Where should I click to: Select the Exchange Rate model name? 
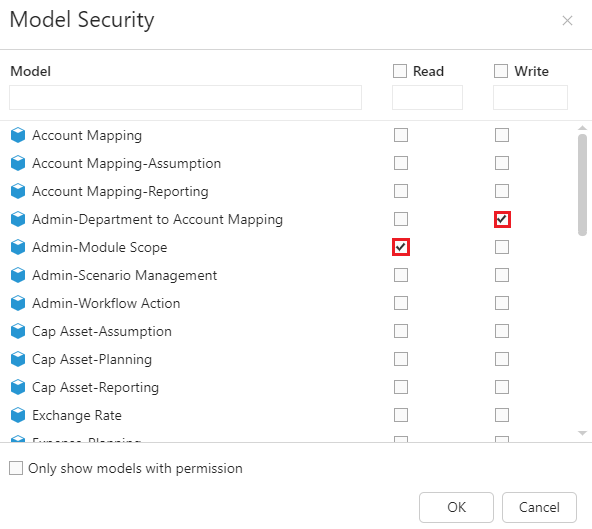(x=77, y=415)
